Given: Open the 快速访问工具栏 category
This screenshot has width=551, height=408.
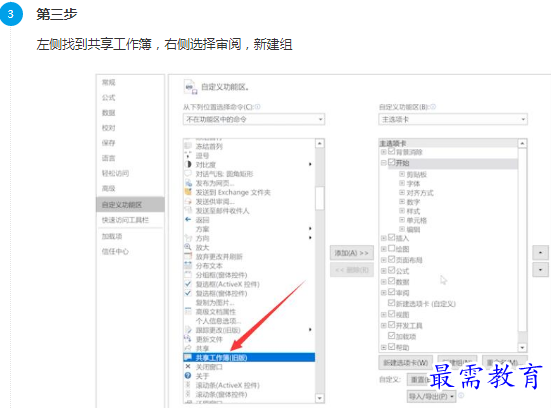Looking at the screenshot, I should point(125,220).
